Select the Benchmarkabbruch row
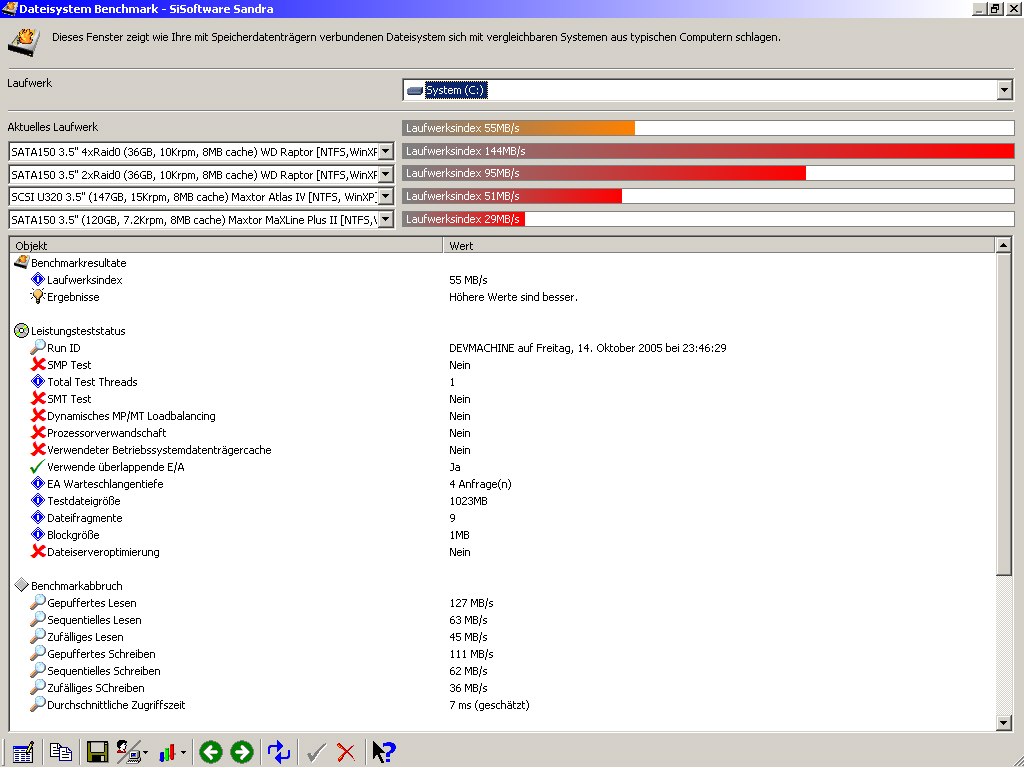1024x768 pixels. point(503,585)
